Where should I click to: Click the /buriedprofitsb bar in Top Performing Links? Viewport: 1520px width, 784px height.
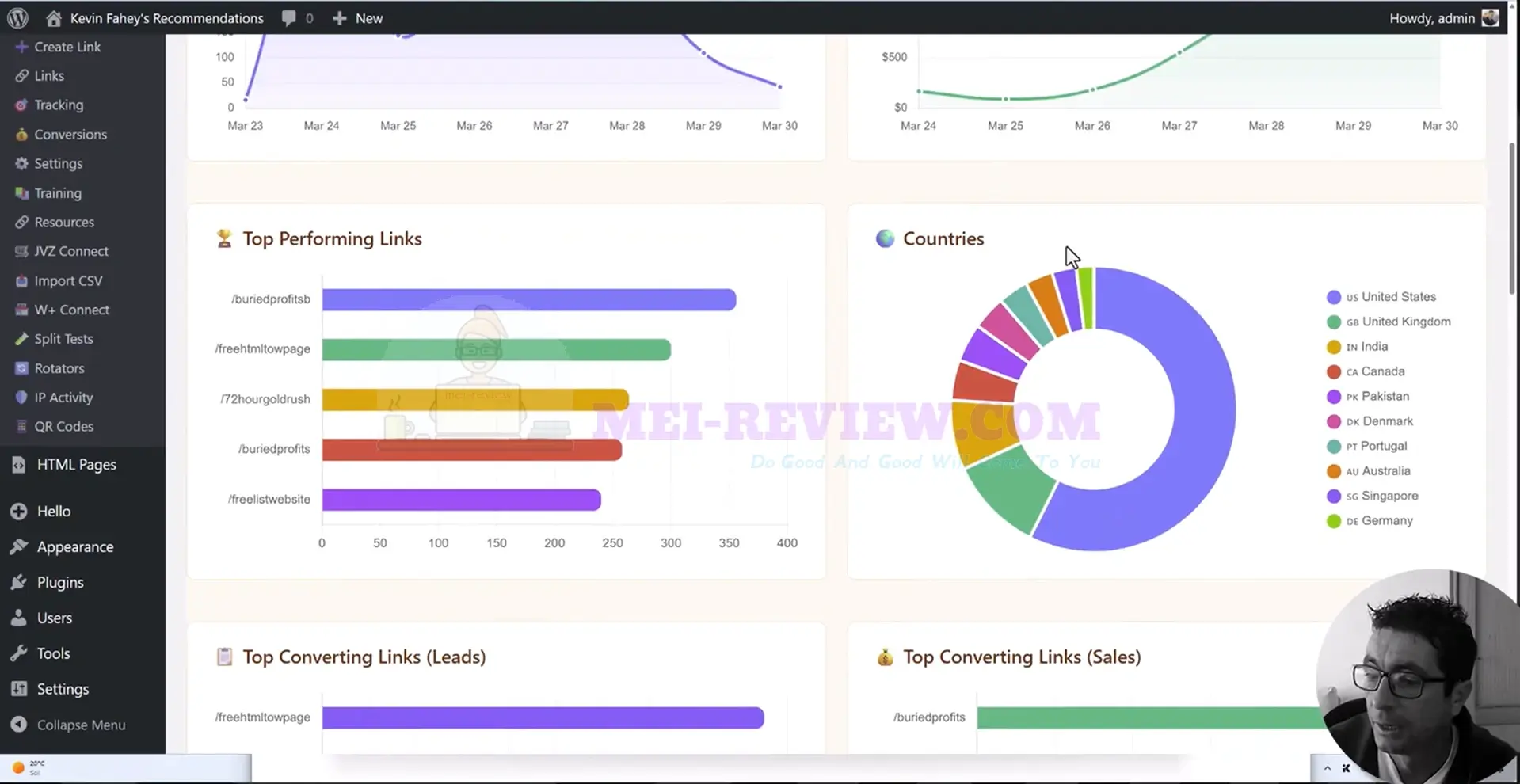(x=529, y=299)
